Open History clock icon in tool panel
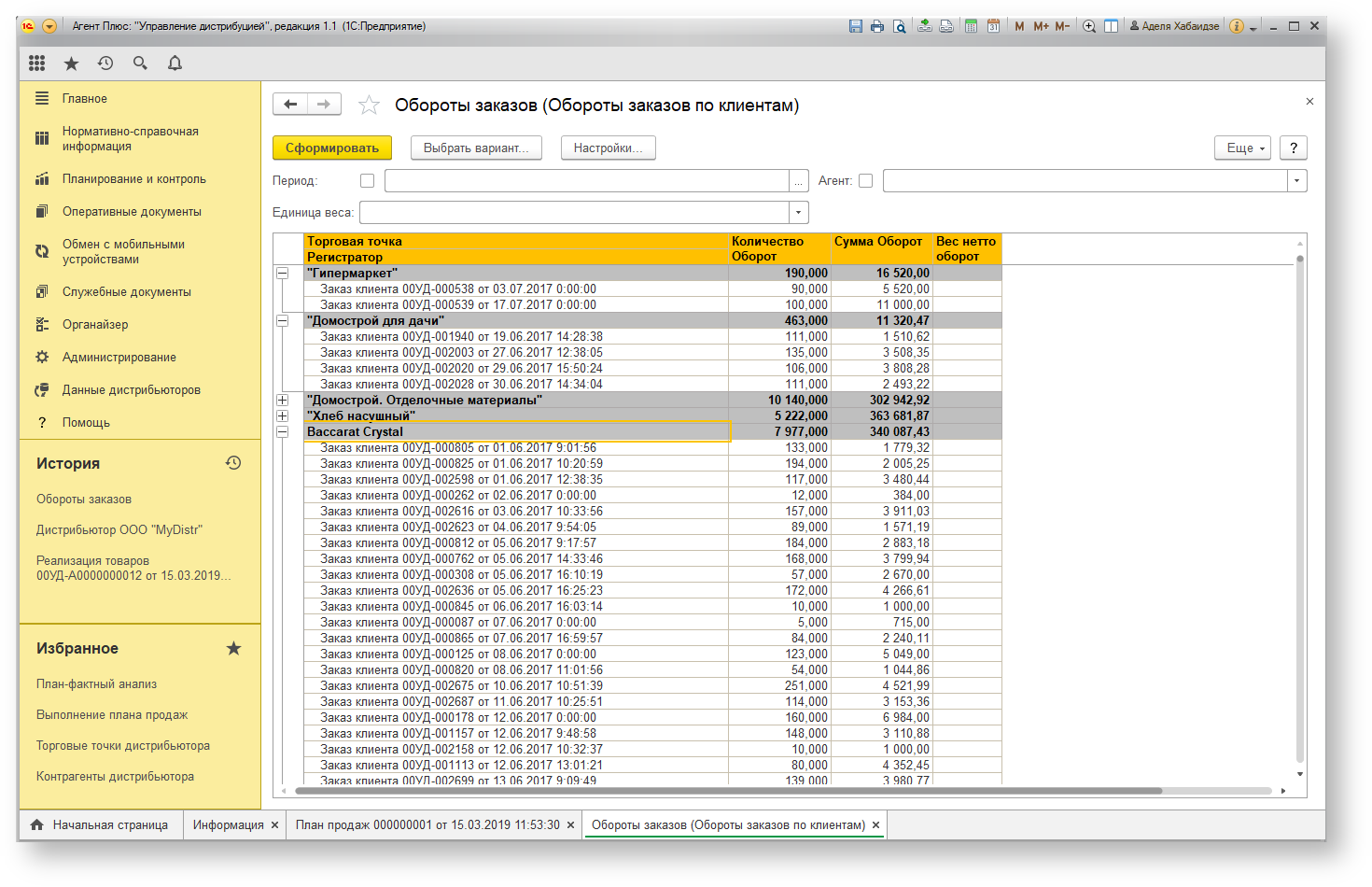Image resolution: width=1372 pixels, height=887 pixels. [x=105, y=63]
